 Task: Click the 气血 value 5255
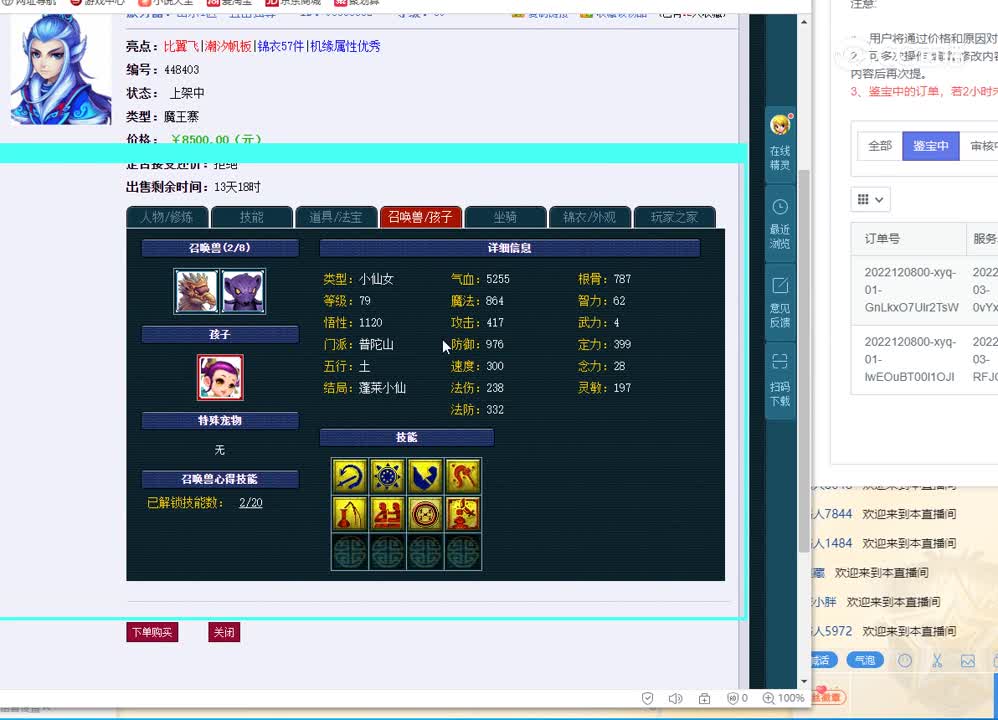click(x=498, y=279)
